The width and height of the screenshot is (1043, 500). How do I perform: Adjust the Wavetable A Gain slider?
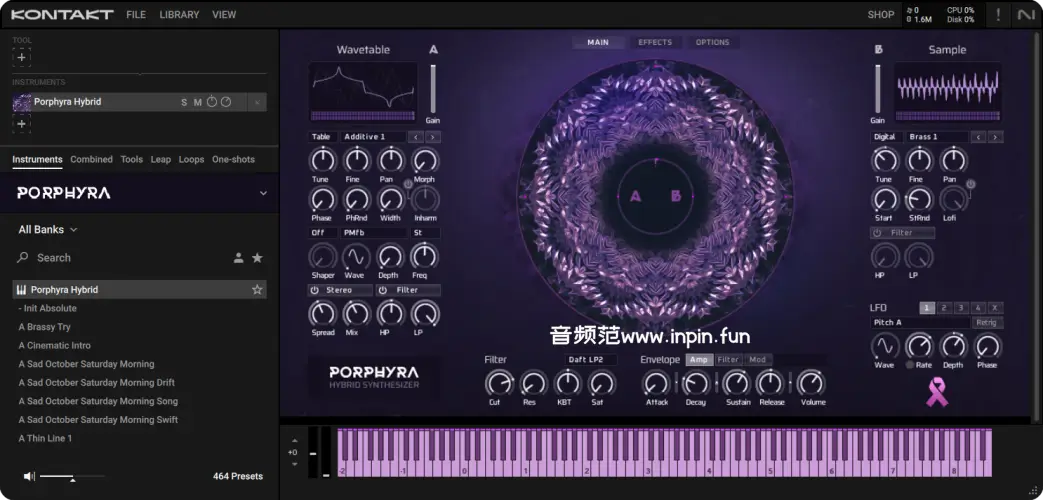coord(433,88)
